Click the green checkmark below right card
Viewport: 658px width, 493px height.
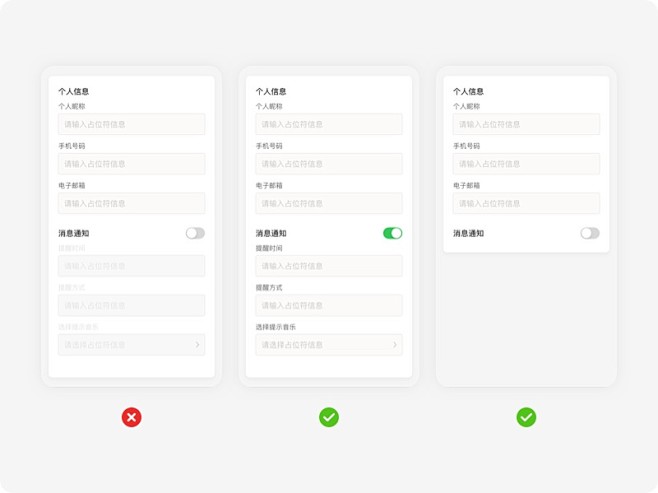tap(526, 417)
